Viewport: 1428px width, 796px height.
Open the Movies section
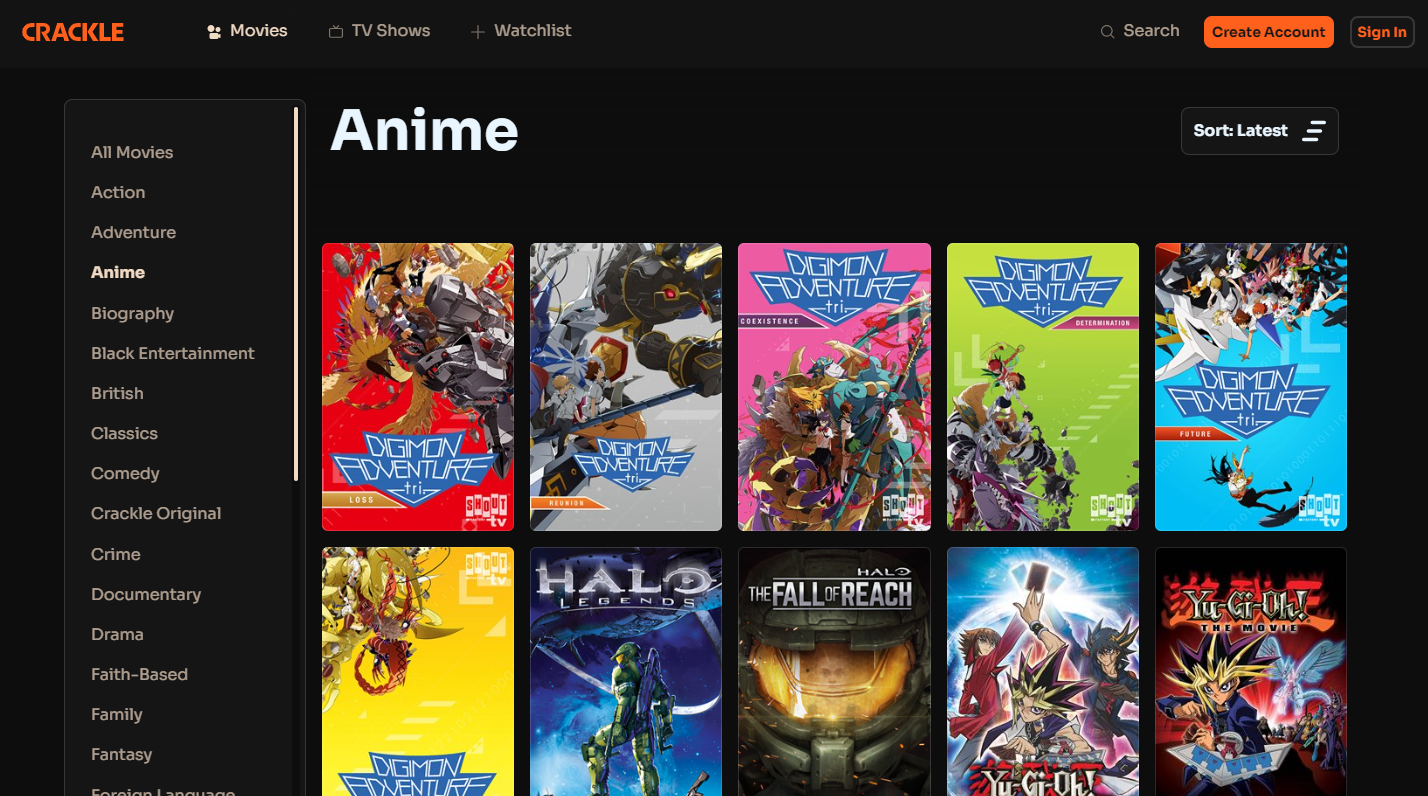tap(247, 31)
